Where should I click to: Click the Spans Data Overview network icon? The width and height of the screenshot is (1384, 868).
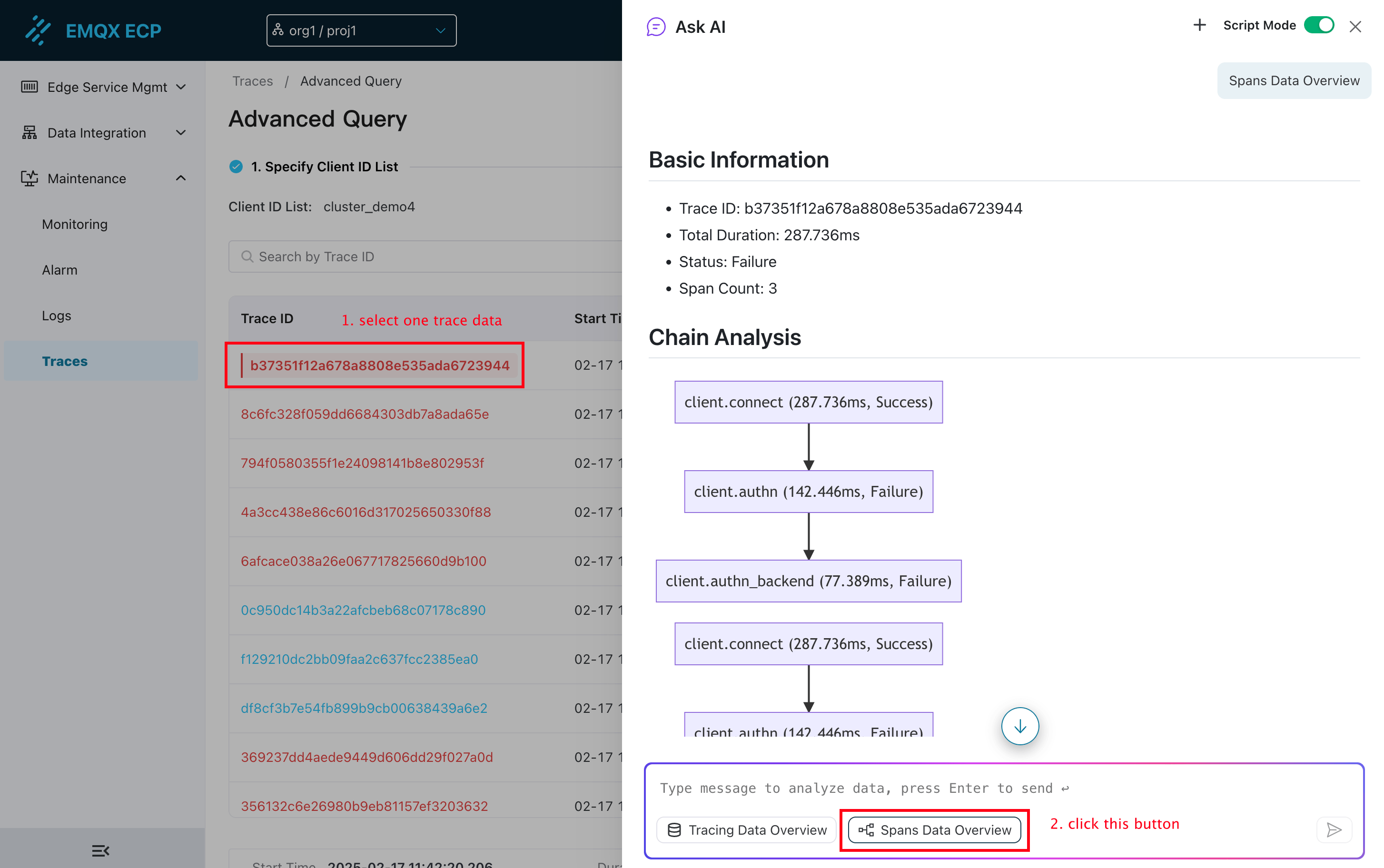point(866,829)
